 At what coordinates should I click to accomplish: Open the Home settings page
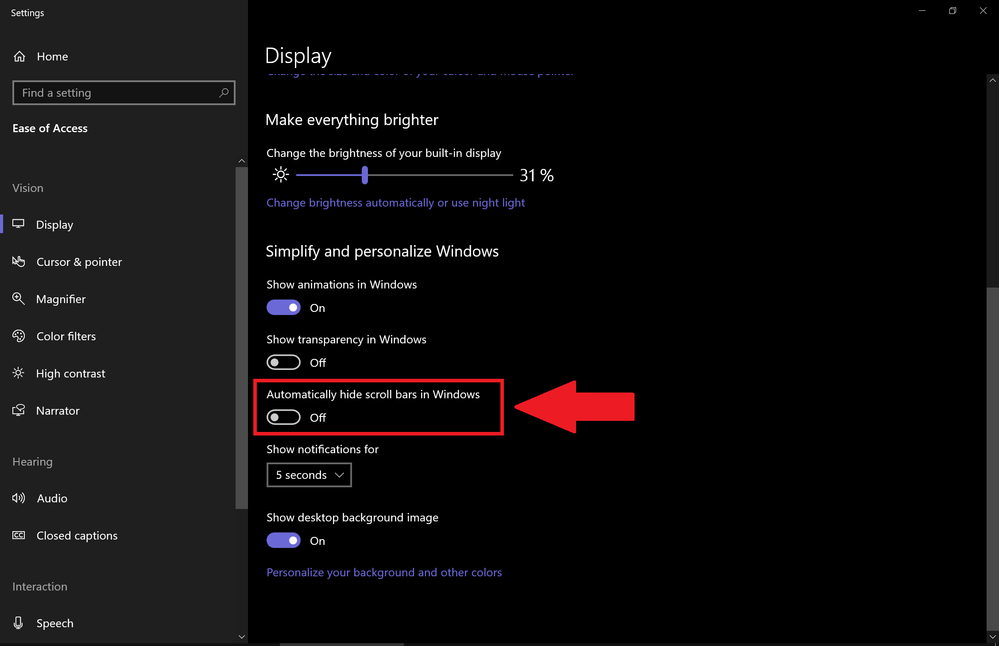pyautogui.click(x=52, y=56)
